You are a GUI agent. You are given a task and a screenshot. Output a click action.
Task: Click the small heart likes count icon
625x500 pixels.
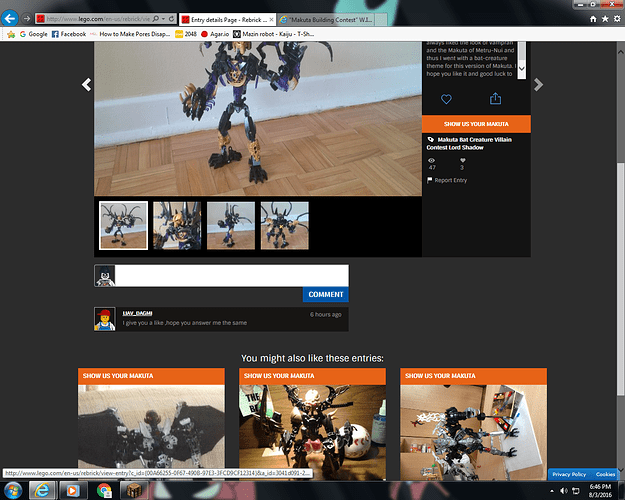462,160
